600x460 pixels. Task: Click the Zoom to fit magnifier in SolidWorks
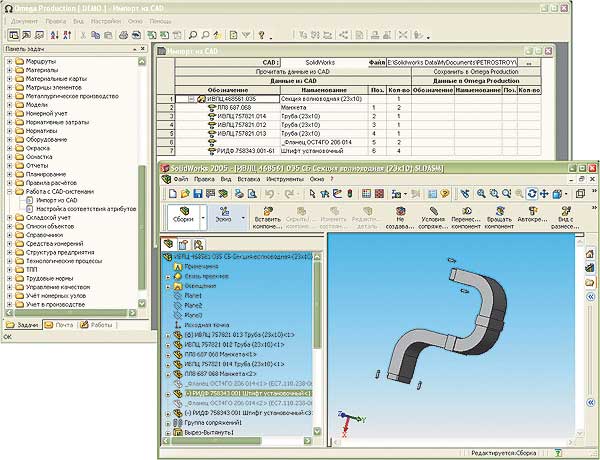[481, 194]
